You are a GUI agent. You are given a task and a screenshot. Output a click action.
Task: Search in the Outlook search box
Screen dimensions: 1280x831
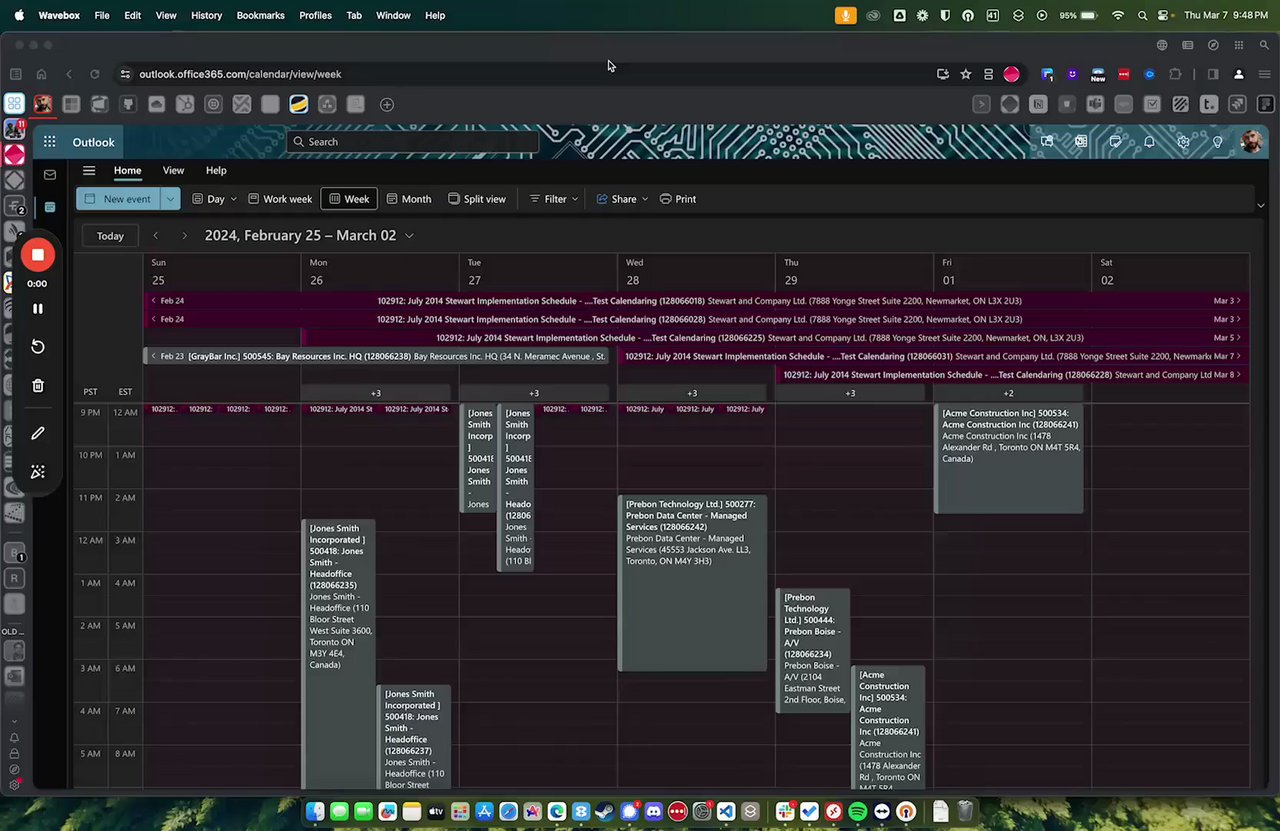pos(413,142)
